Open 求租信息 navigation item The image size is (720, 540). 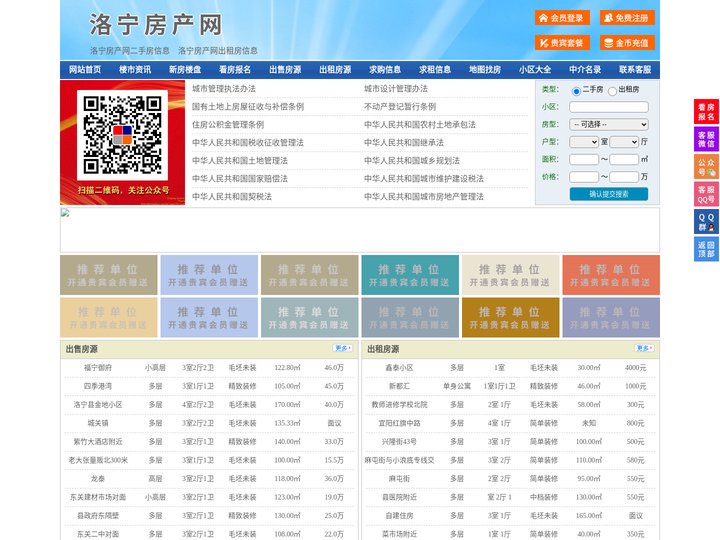click(x=435, y=70)
